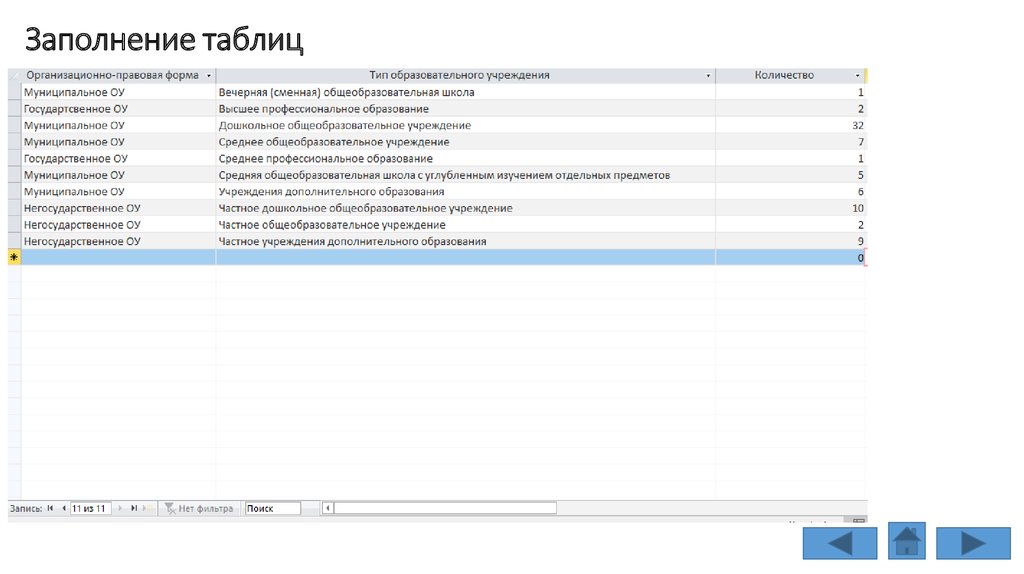Viewport: 1024px width, 574px height.
Task: Click the home slide button
Action: pos(906,541)
